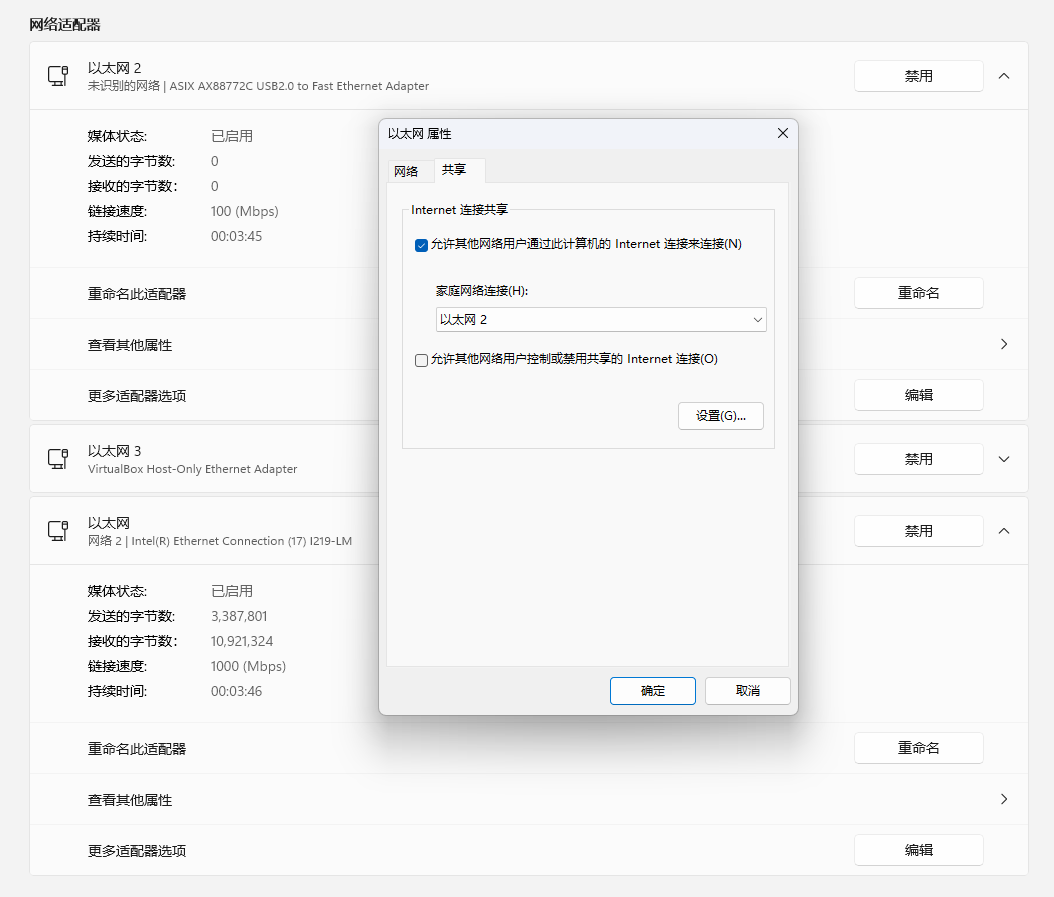Screen dimensions: 1054x897
Task: Click the 取消 button
Action: click(747, 690)
